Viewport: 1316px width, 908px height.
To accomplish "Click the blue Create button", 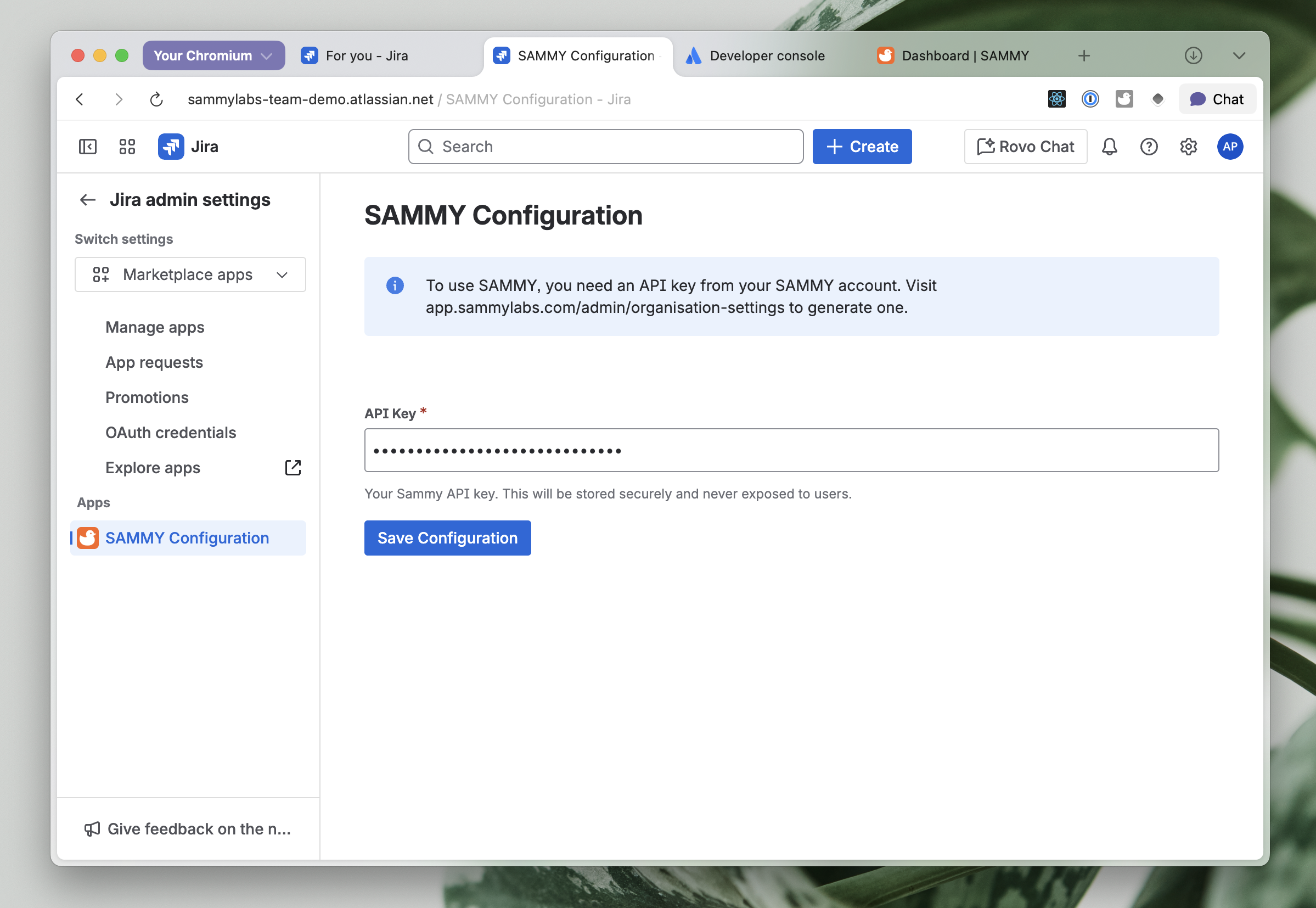I will click(862, 147).
